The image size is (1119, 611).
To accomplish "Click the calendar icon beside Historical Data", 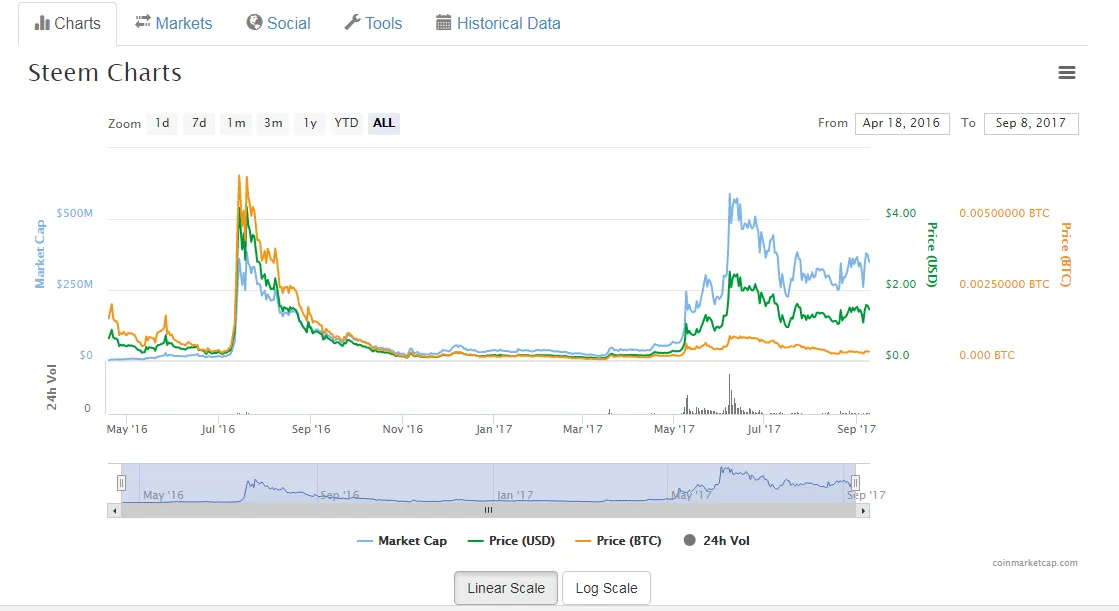I will pos(443,23).
